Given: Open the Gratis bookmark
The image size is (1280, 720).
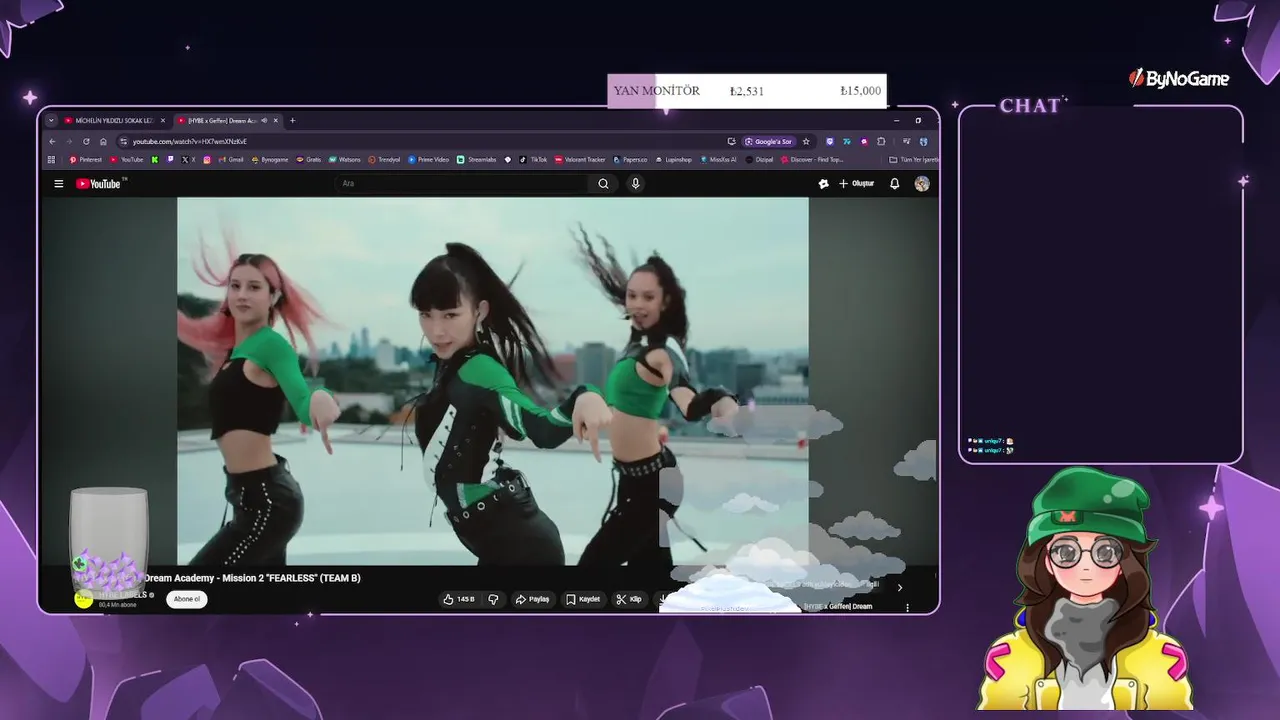Looking at the screenshot, I should click(x=309, y=160).
